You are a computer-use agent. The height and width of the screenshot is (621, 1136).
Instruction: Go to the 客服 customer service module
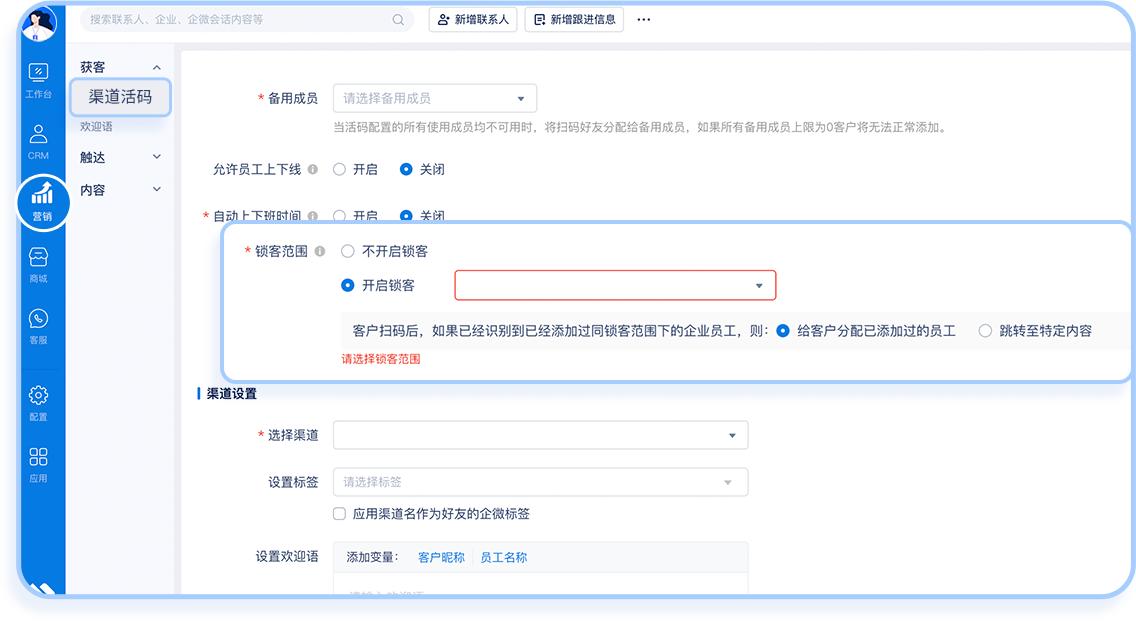(38, 324)
